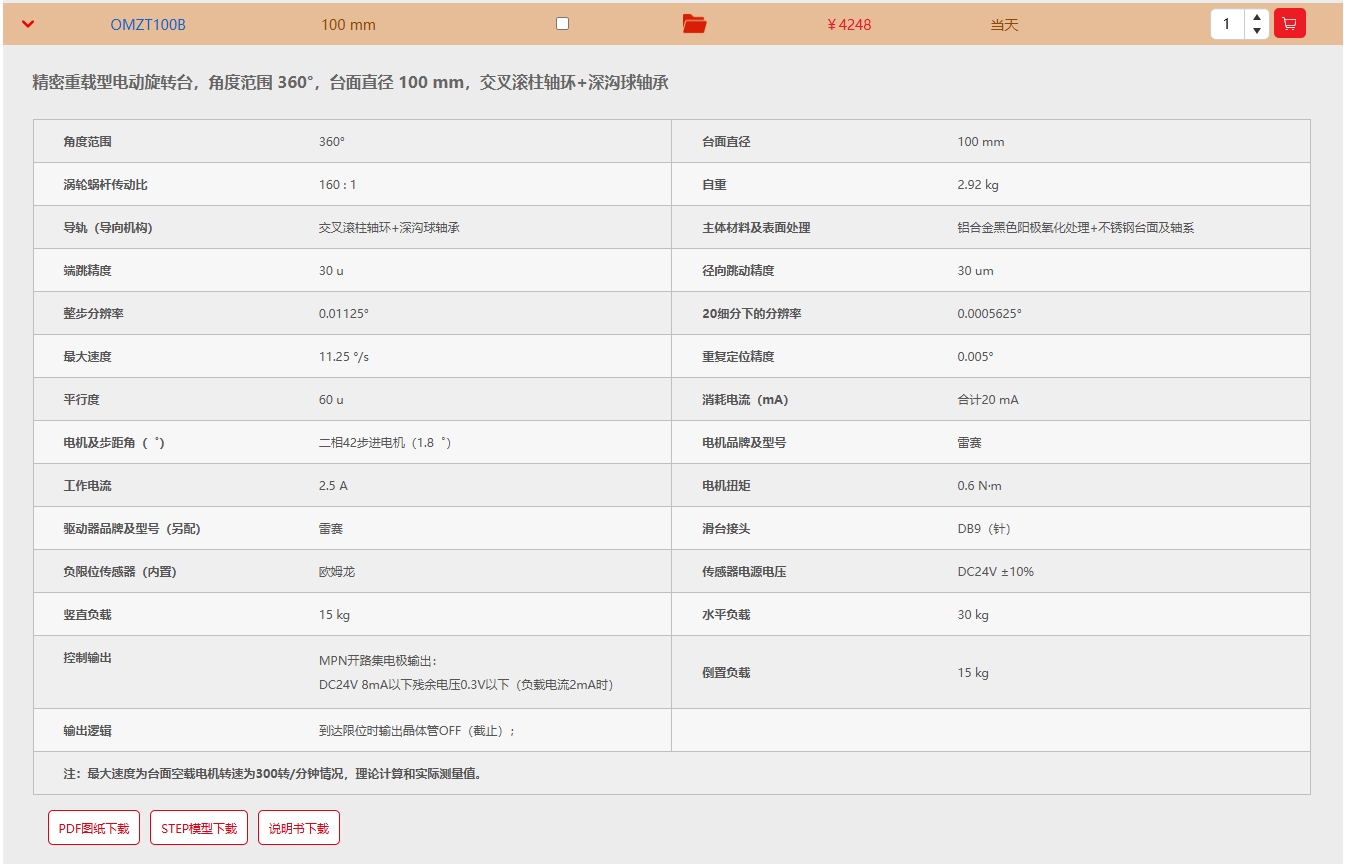This screenshot has height=864, width=1349.
Task: Click the 当天 delivery time text
Action: (1004, 25)
